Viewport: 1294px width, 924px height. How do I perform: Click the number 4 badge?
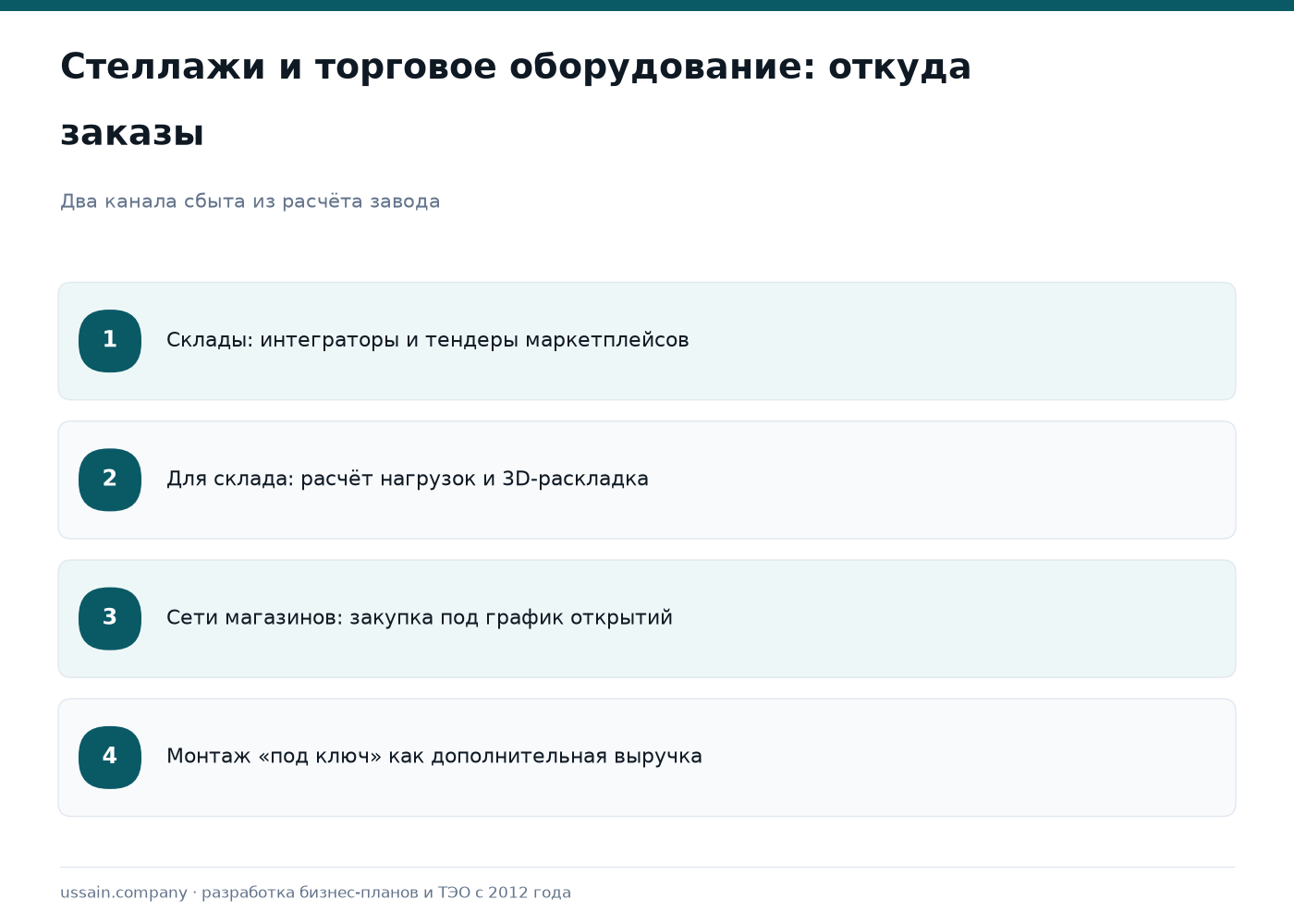[x=110, y=757]
